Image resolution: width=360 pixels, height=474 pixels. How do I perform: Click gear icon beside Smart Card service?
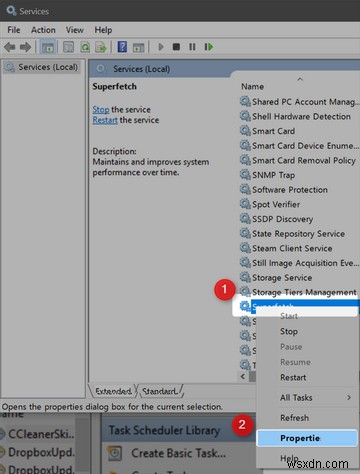pyautogui.click(x=245, y=130)
